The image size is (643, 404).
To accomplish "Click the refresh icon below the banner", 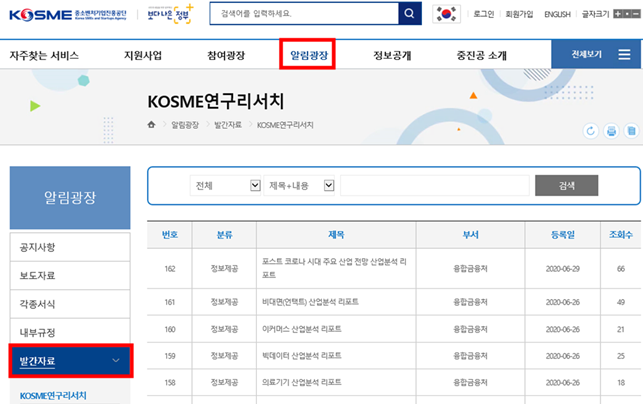I will (x=590, y=131).
